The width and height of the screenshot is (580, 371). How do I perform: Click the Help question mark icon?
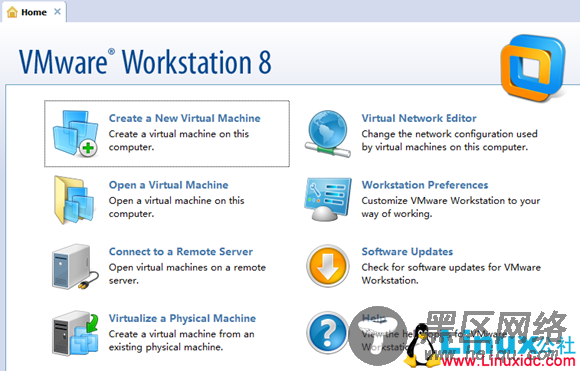click(x=327, y=333)
